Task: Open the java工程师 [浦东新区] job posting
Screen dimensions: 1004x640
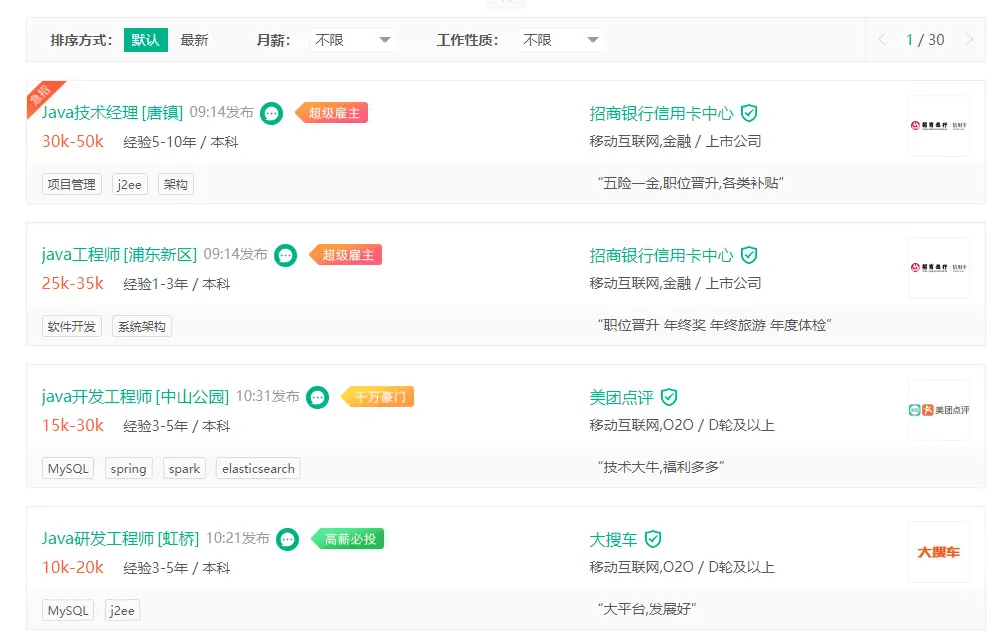Action: [120, 255]
